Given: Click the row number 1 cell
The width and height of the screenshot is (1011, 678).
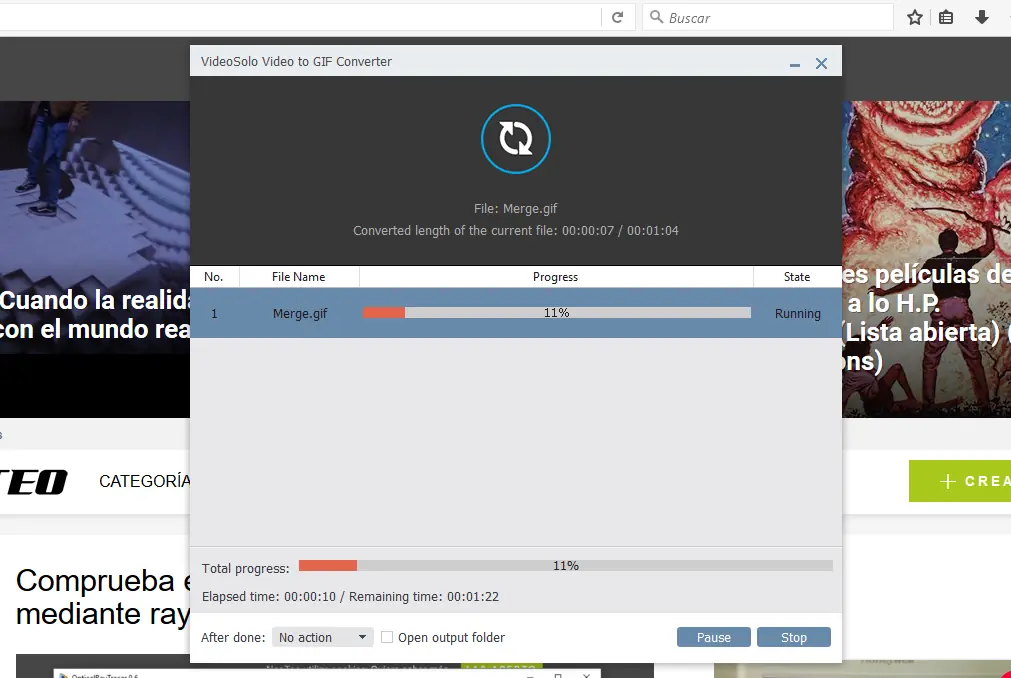Looking at the screenshot, I should point(214,313).
